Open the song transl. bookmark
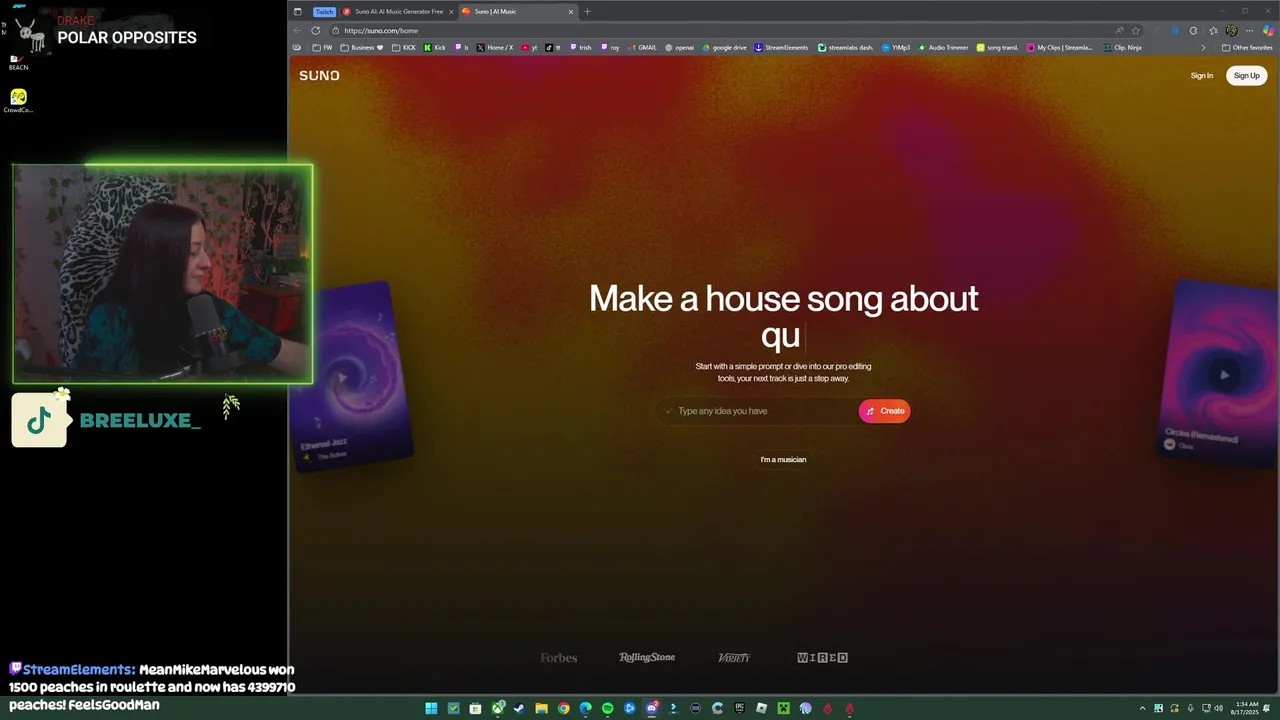 click(998, 47)
